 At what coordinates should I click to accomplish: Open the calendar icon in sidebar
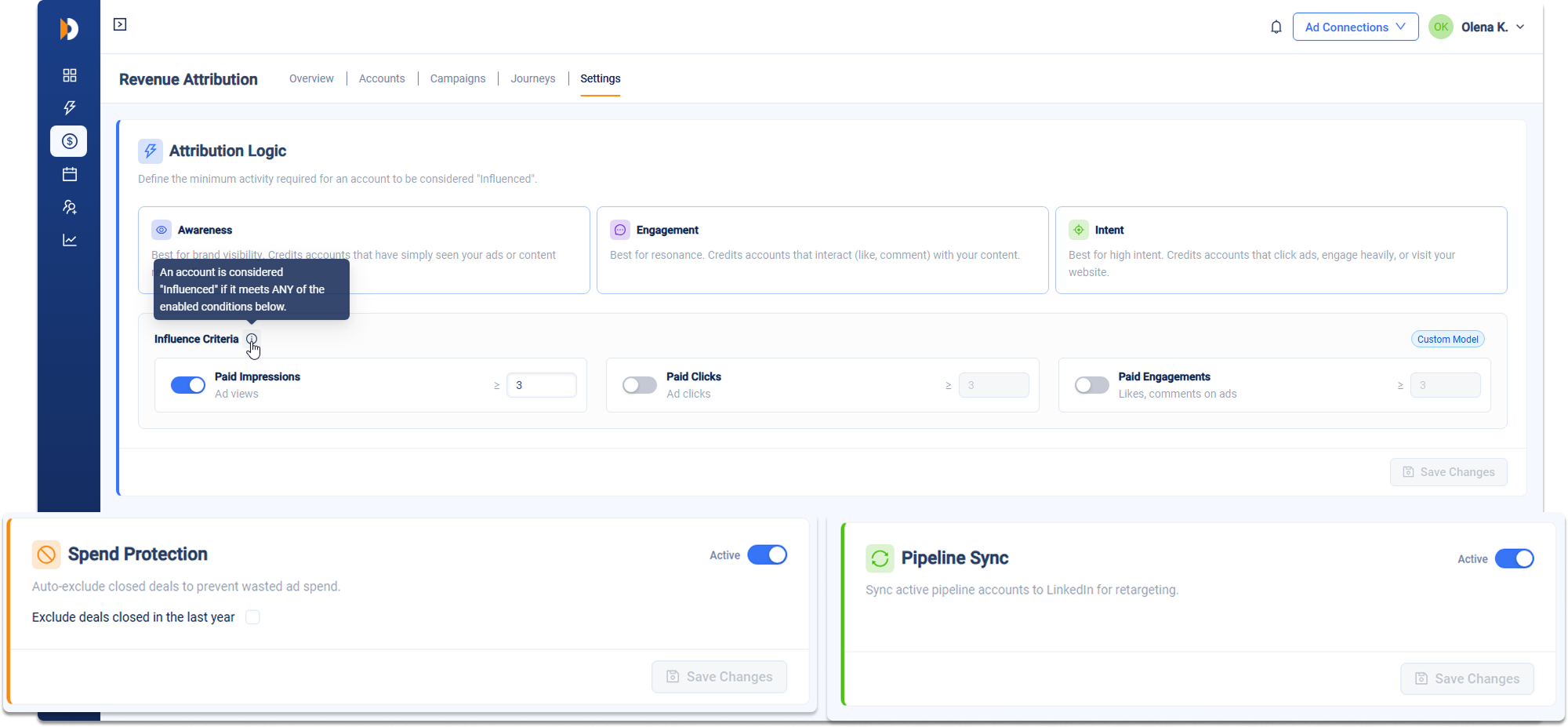pyautogui.click(x=70, y=174)
